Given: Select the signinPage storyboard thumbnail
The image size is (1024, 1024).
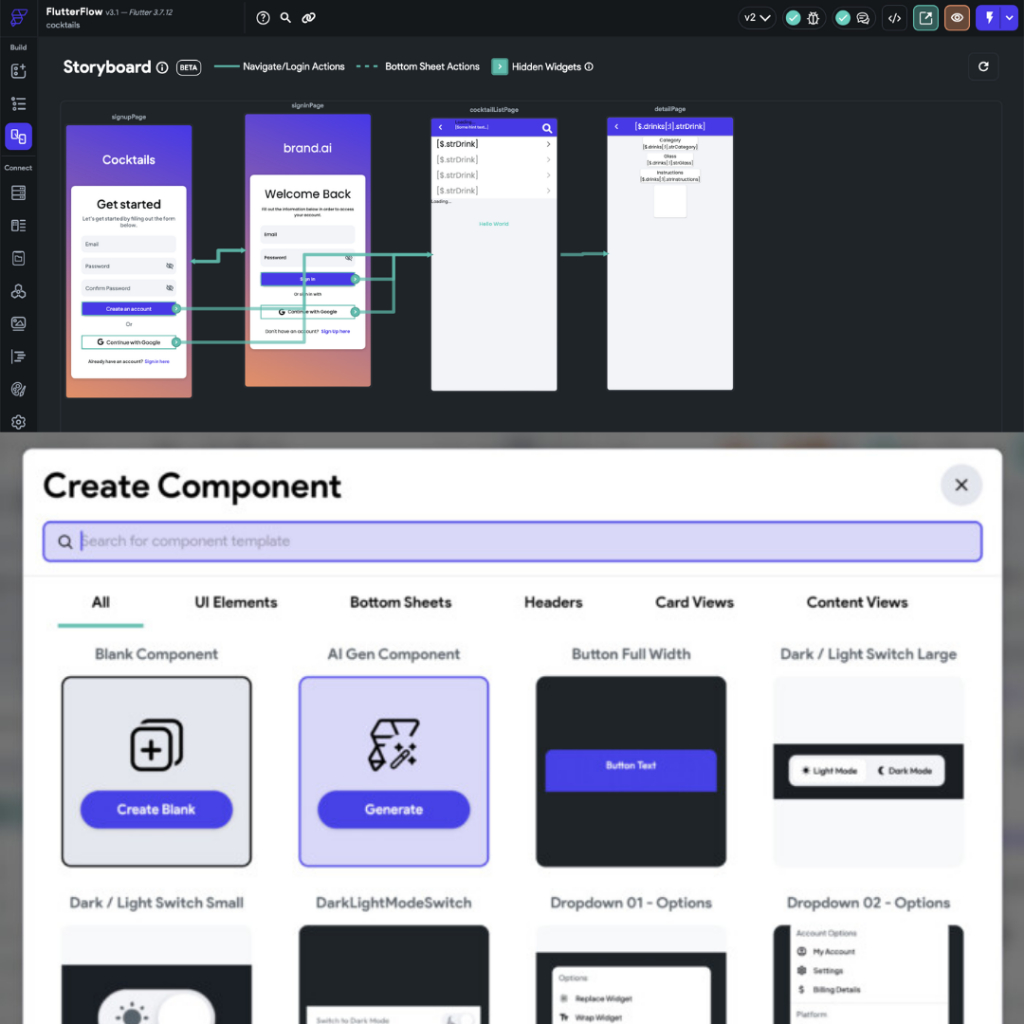Looking at the screenshot, I should tap(308, 250).
